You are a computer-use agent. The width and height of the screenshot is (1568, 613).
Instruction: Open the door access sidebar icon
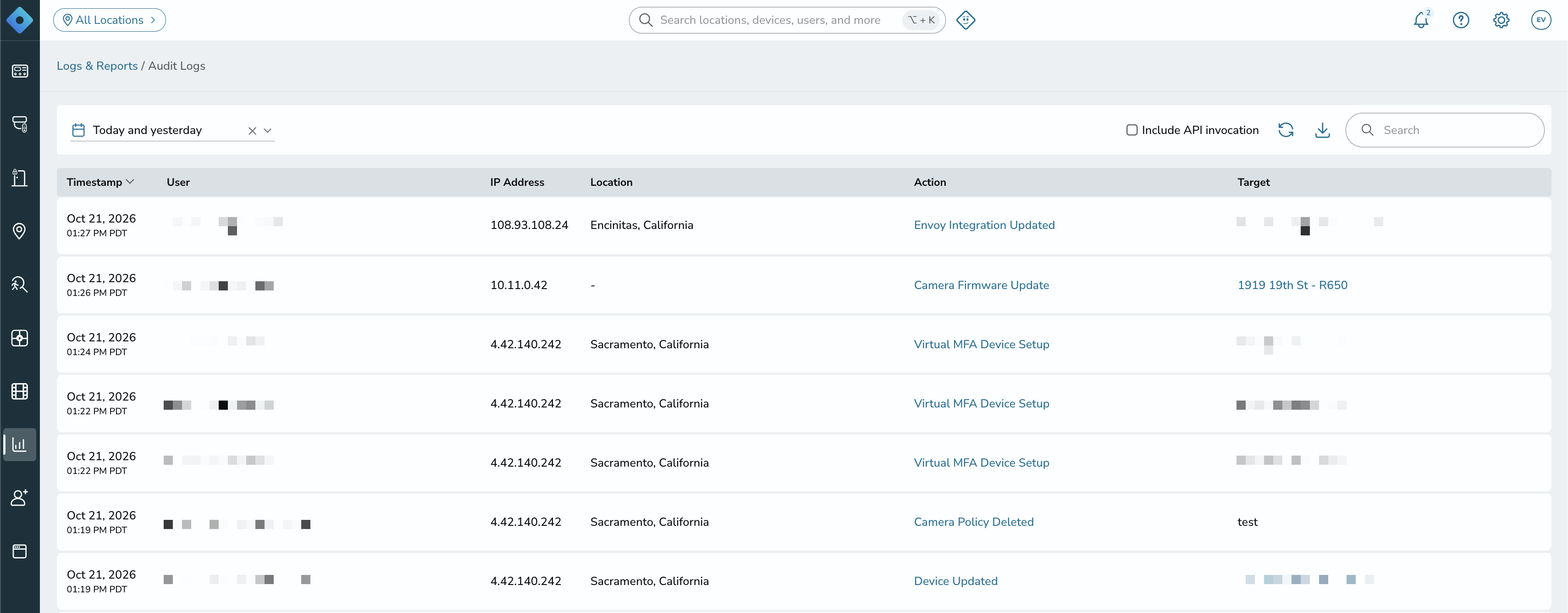(19, 178)
